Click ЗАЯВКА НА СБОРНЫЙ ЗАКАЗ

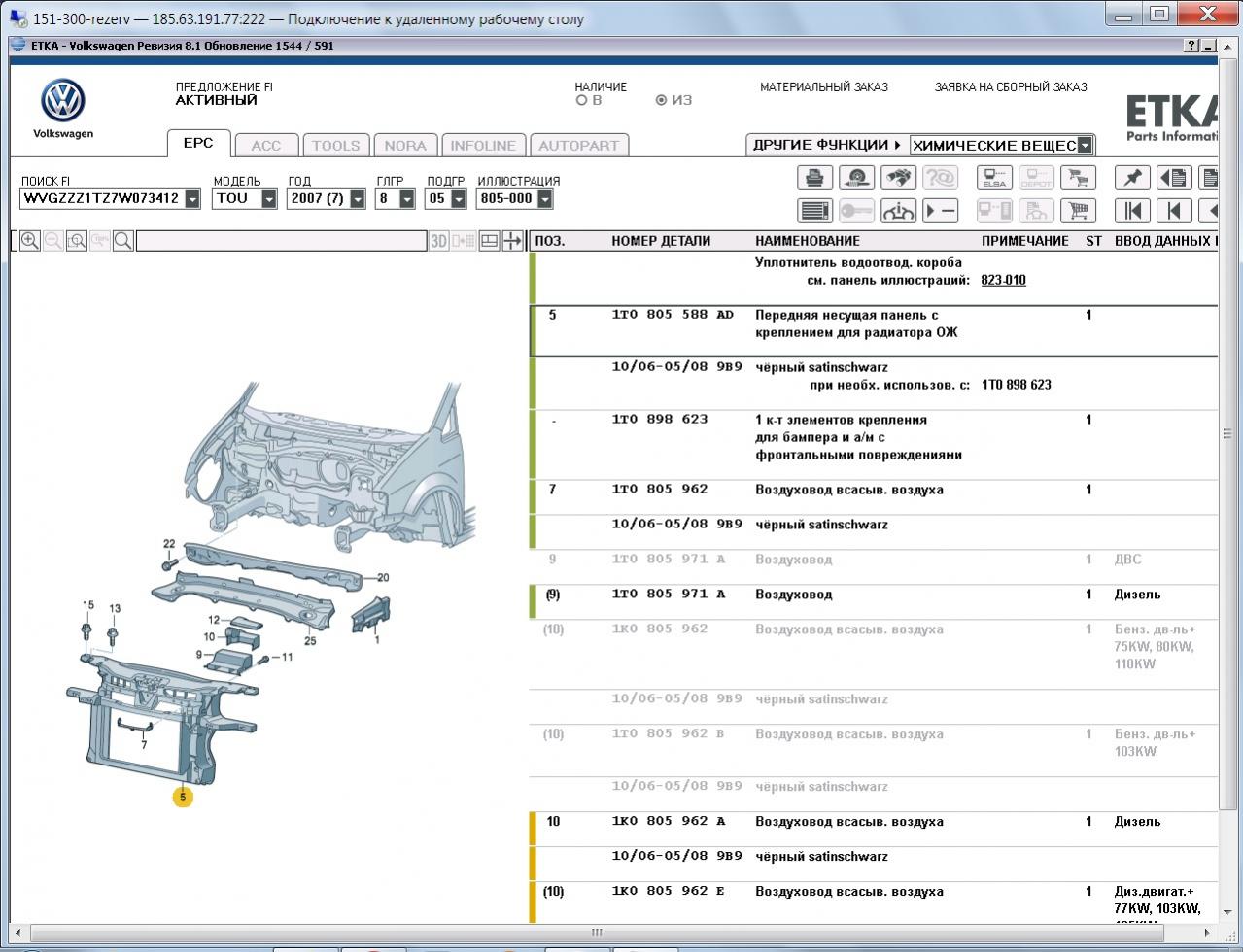pyautogui.click(x=1011, y=86)
